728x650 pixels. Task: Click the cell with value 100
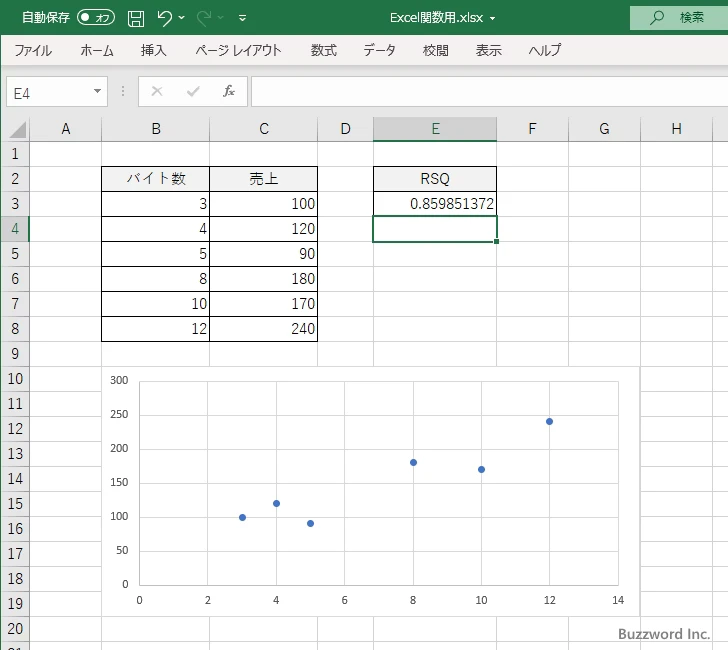click(x=264, y=204)
